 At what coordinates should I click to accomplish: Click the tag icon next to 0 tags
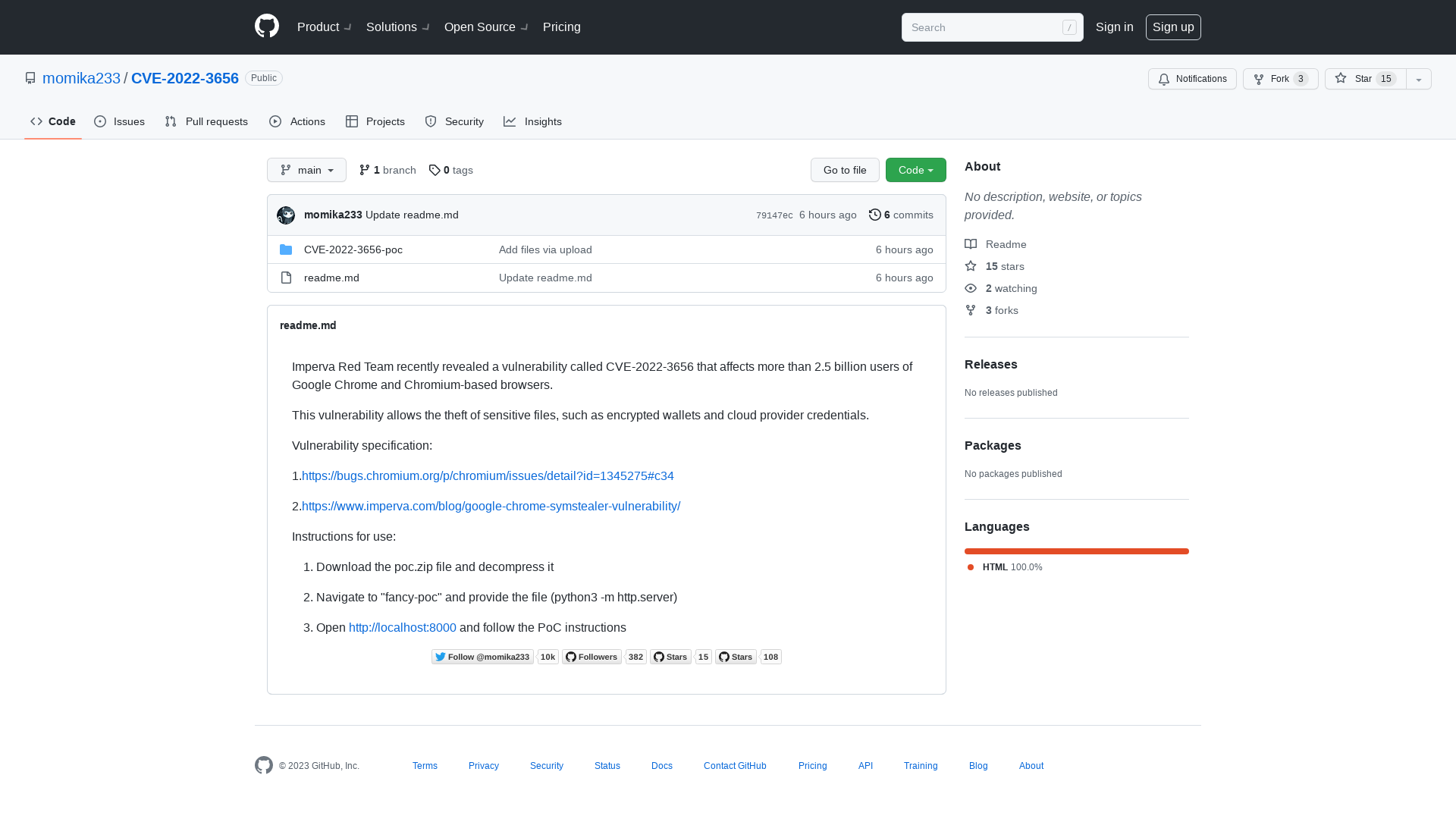435,170
